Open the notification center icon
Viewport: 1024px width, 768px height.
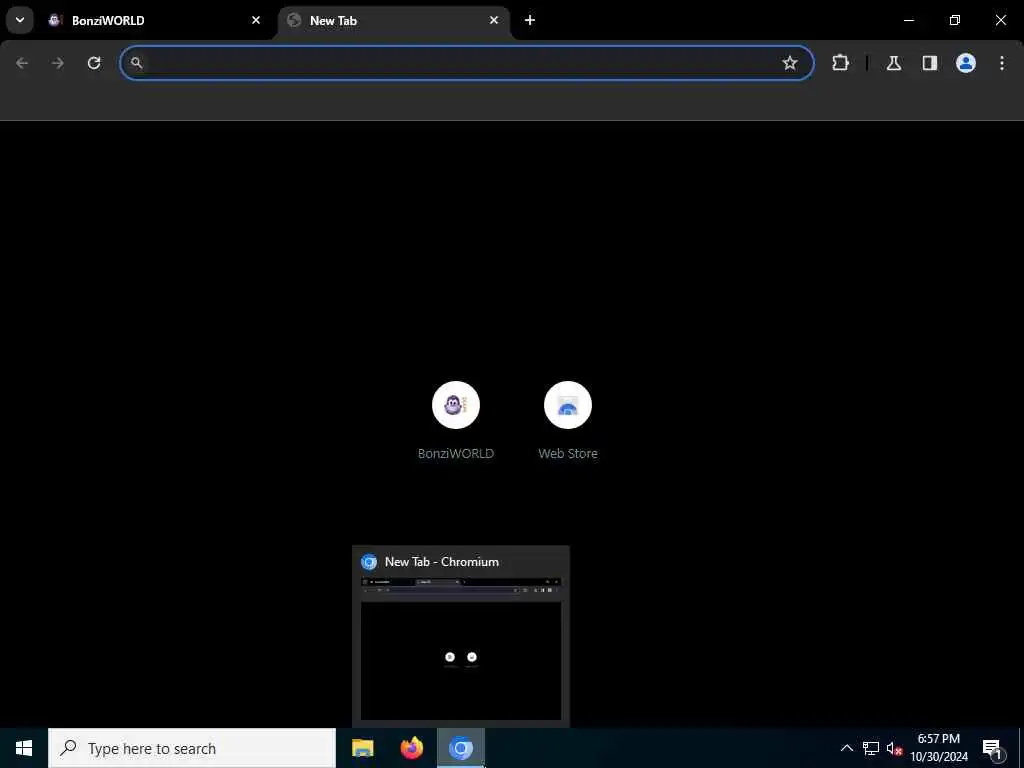click(x=992, y=748)
